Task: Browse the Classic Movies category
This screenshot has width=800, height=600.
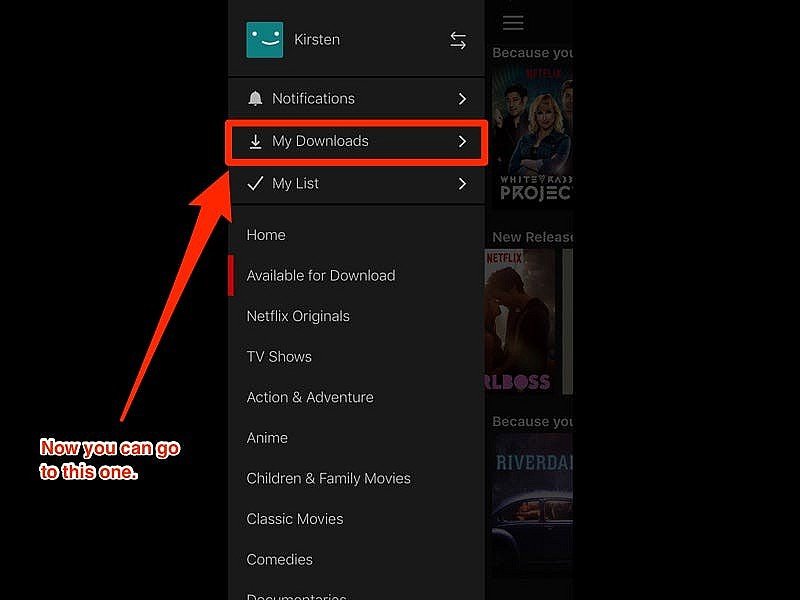Action: [x=294, y=519]
